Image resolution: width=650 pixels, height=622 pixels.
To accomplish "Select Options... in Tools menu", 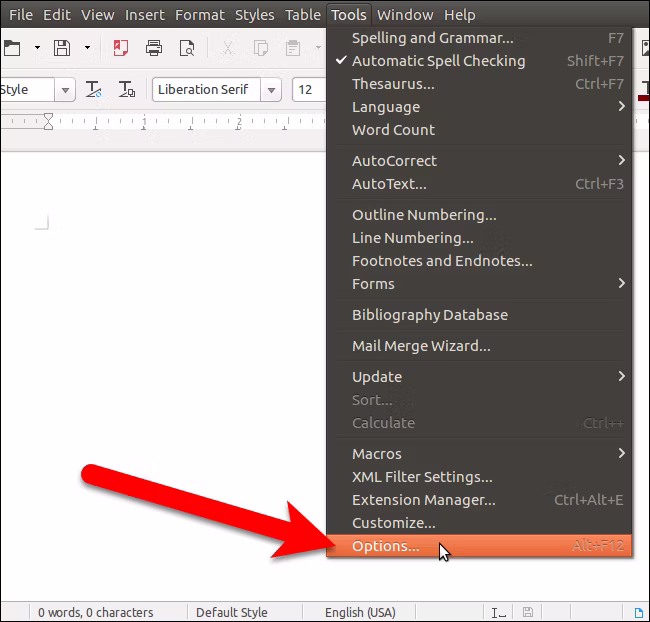I will coord(479,546).
